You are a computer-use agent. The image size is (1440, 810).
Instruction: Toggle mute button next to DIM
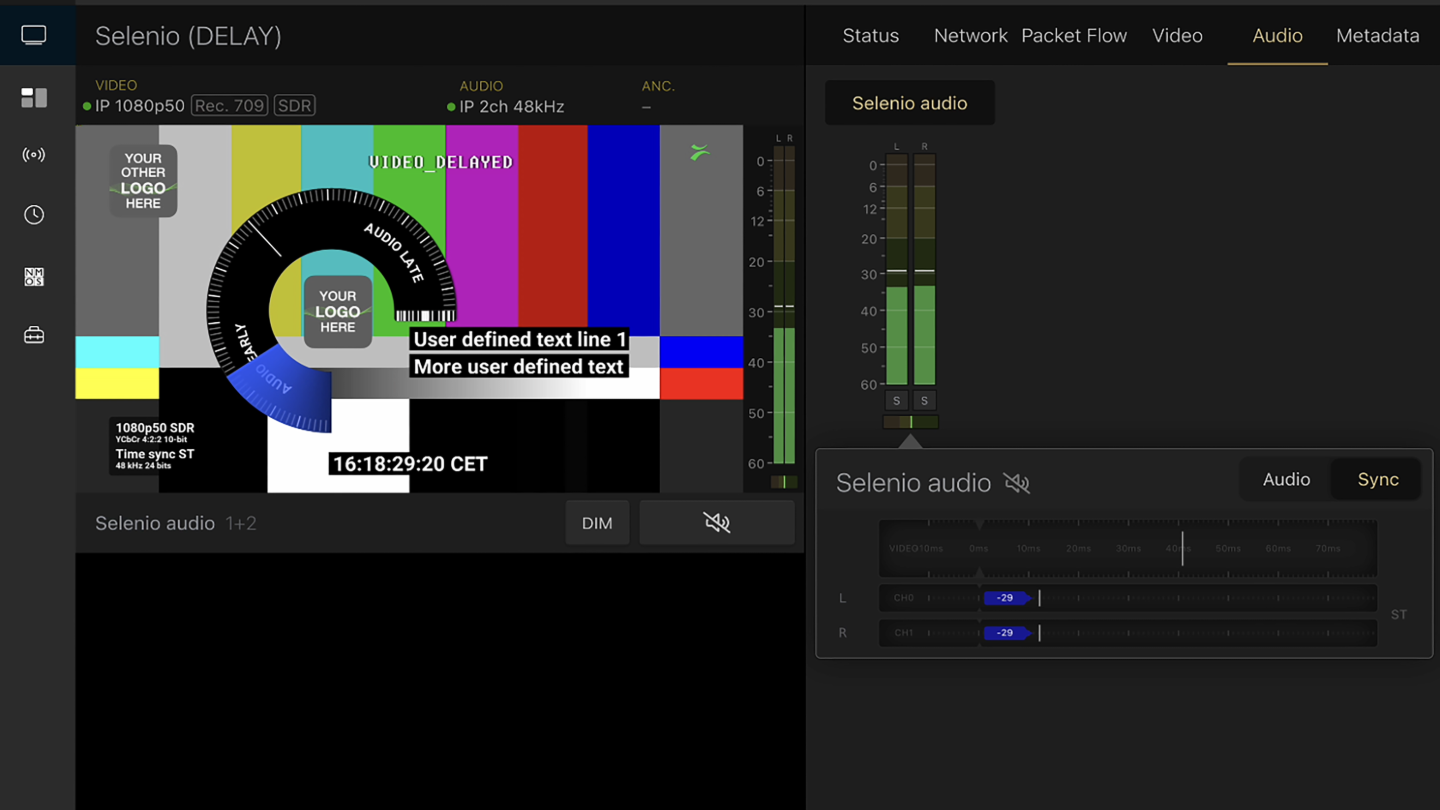pyautogui.click(x=716, y=523)
